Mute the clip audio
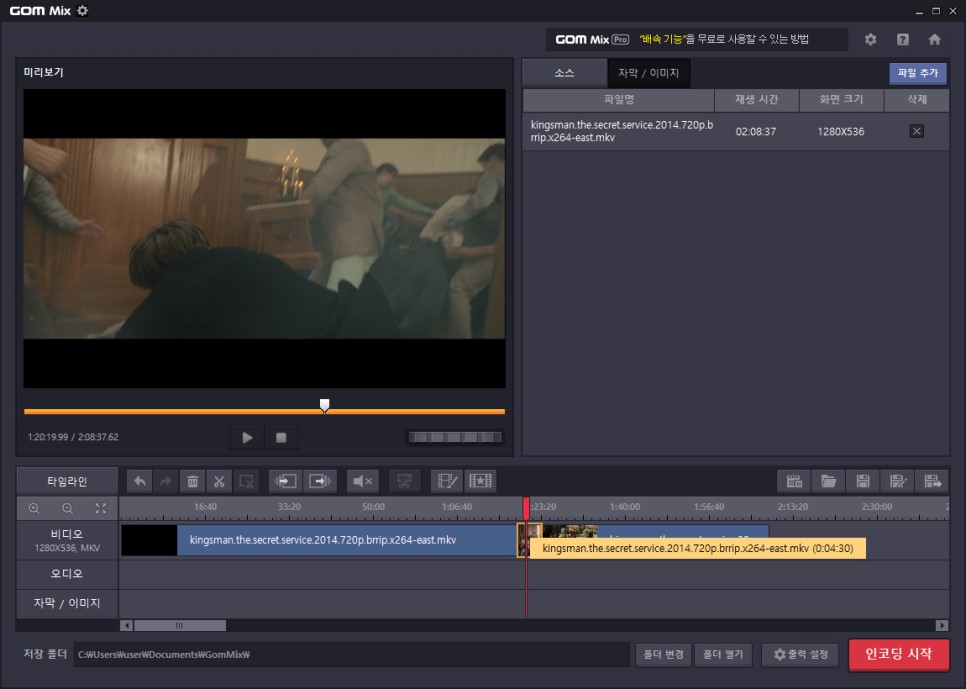This screenshot has height=689, width=966. pos(363,481)
